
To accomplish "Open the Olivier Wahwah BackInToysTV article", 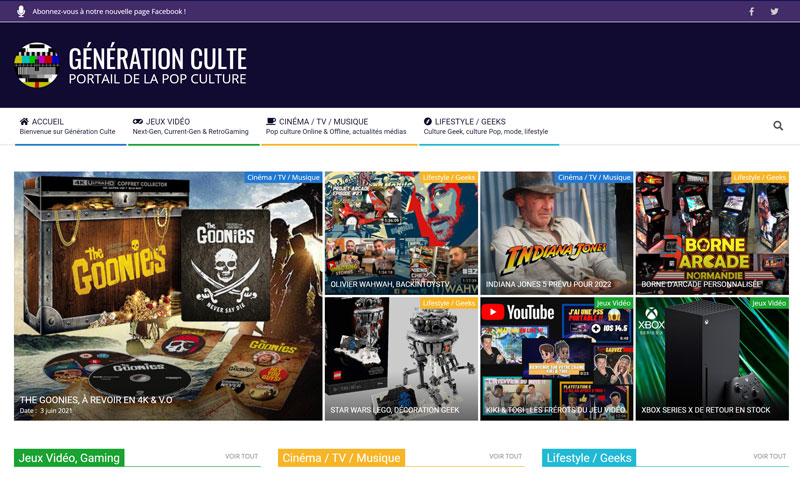I will coord(401,232).
